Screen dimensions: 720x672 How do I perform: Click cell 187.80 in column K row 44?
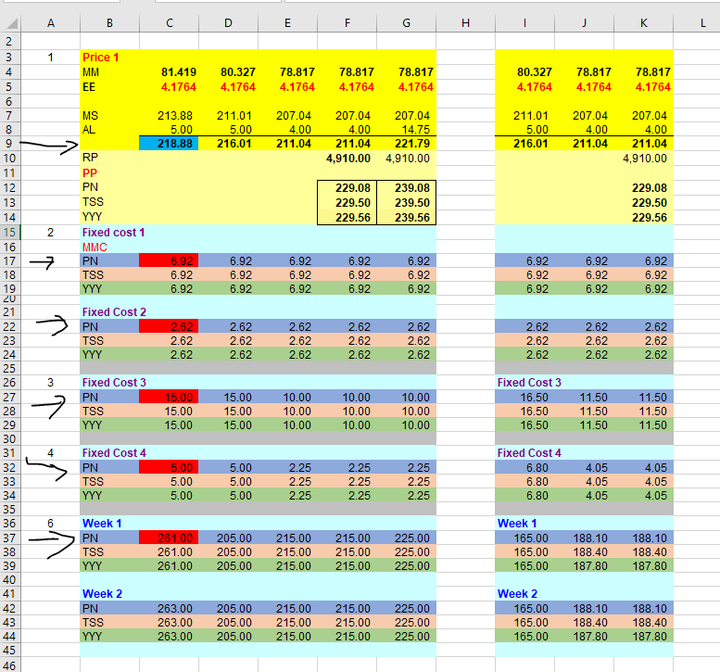pyautogui.click(x=644, y=637)
